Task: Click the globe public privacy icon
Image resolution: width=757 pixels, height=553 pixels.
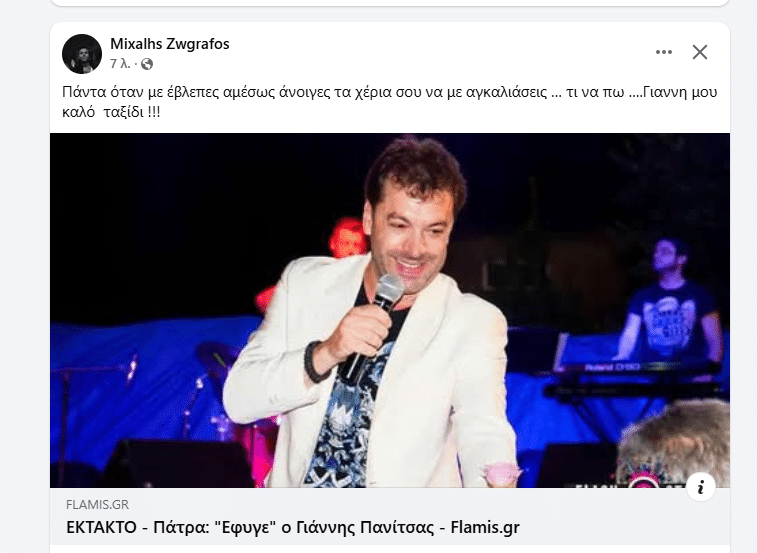Action: coord(147,64)
